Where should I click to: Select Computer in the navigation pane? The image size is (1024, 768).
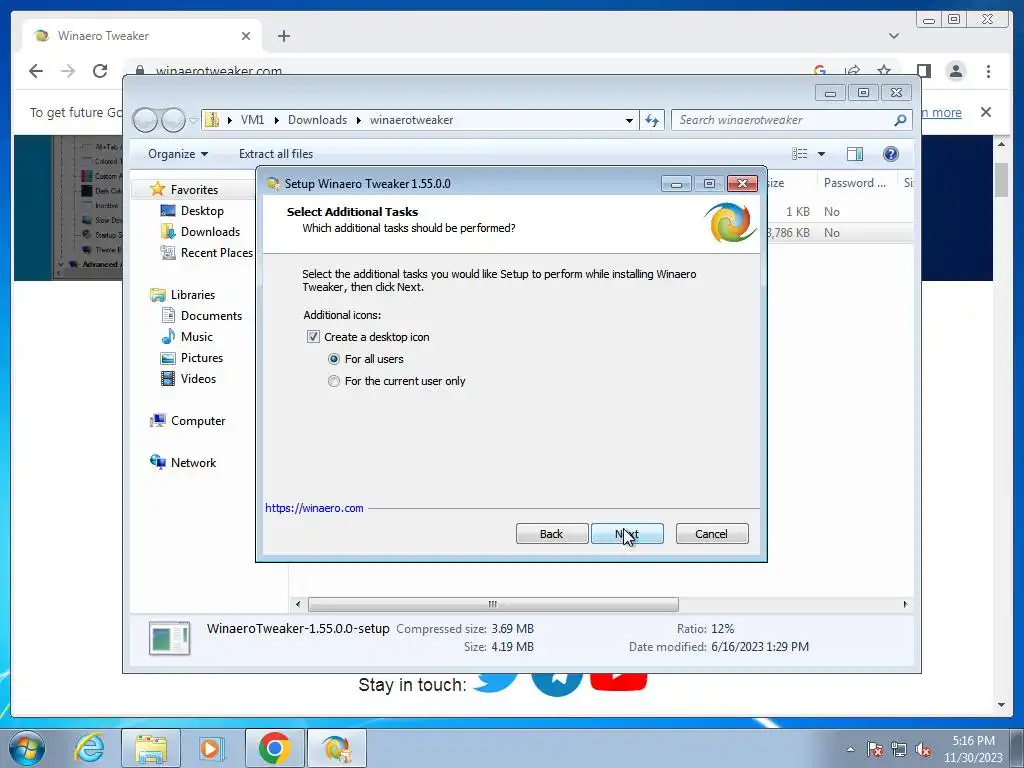(x=197, y=421)
